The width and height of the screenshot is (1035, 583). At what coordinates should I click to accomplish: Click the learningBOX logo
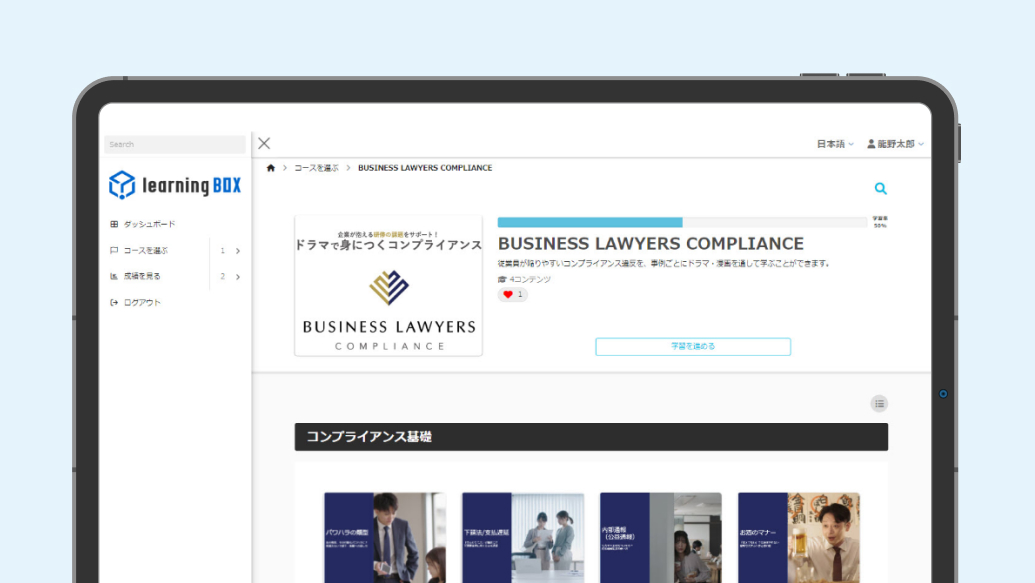click(175, 185)
